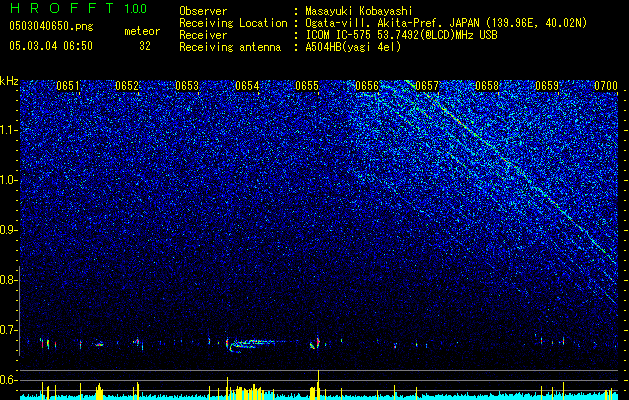Click observer name Masayuki Kobayashi
Viewport: 629px width, 400px height.
(x=359, y=11)
